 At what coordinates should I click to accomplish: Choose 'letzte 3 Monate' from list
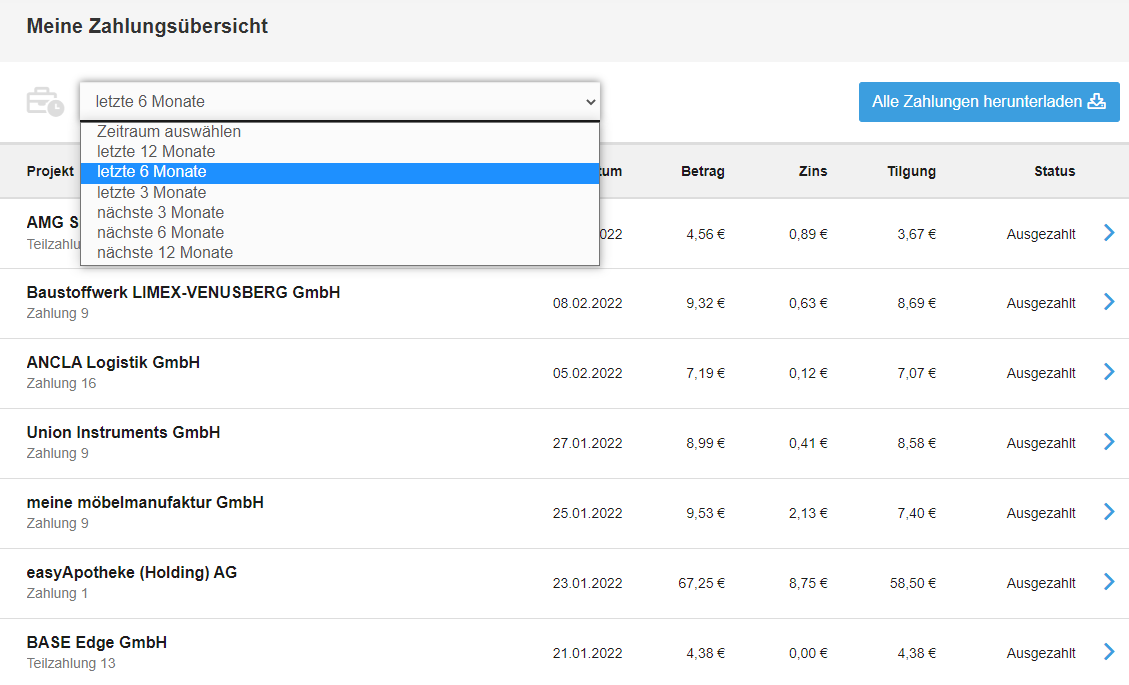pyautogui.click(x=152, y=193)
